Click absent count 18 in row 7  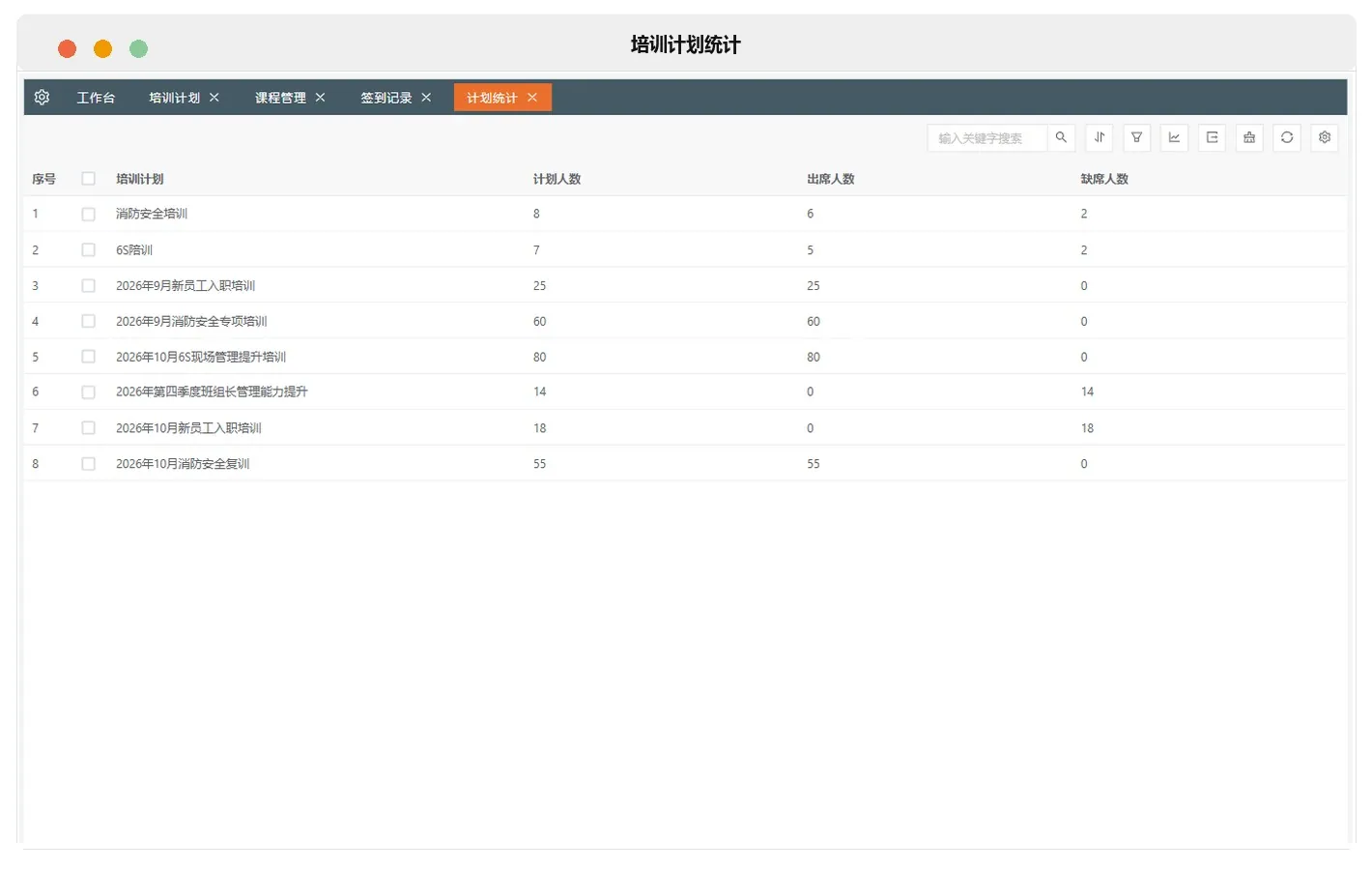click(x=1087, y=427)
